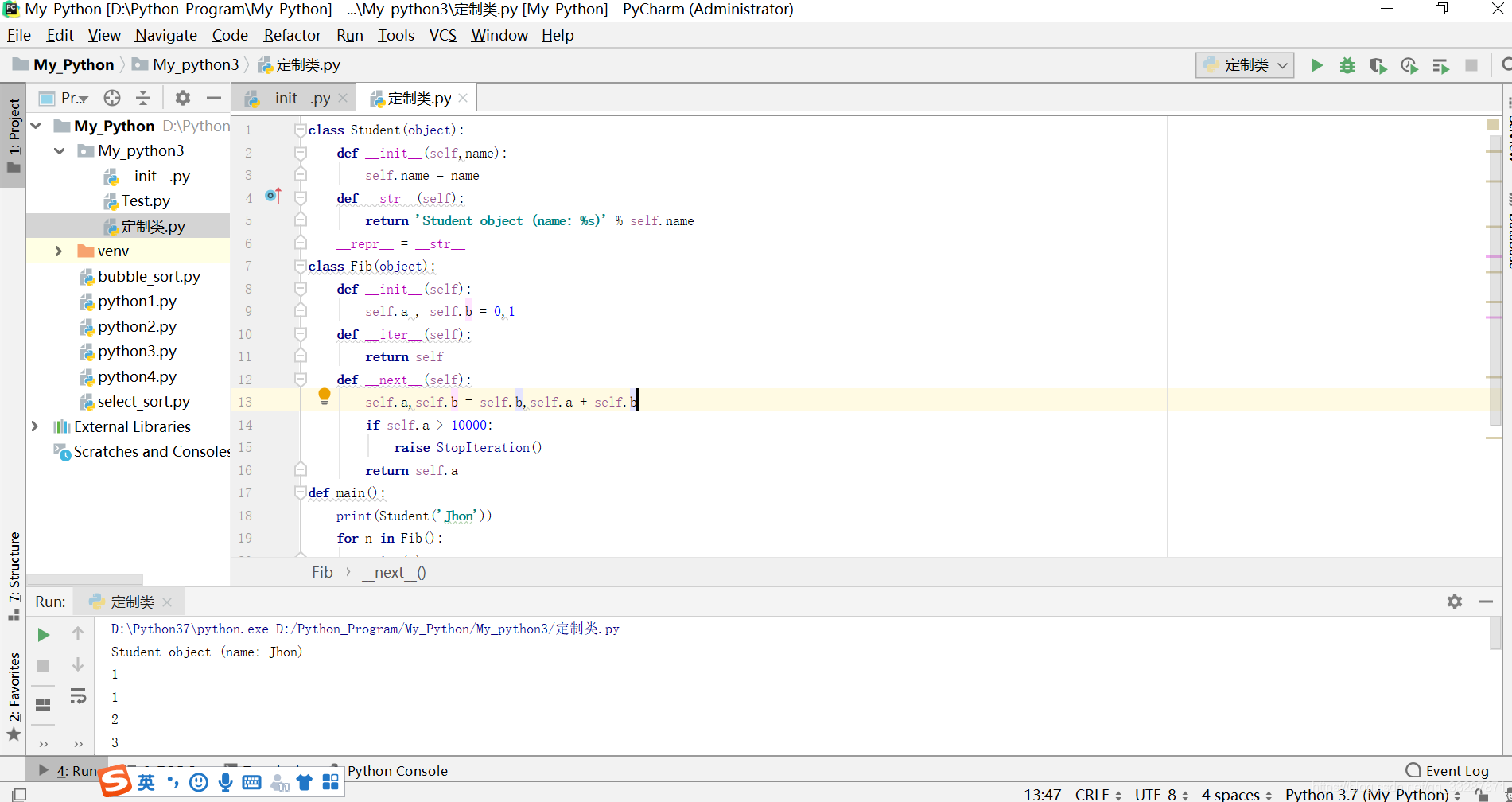Open the Navigate menu
Viewport: 1512px width, 802px height.
point(165,35)
